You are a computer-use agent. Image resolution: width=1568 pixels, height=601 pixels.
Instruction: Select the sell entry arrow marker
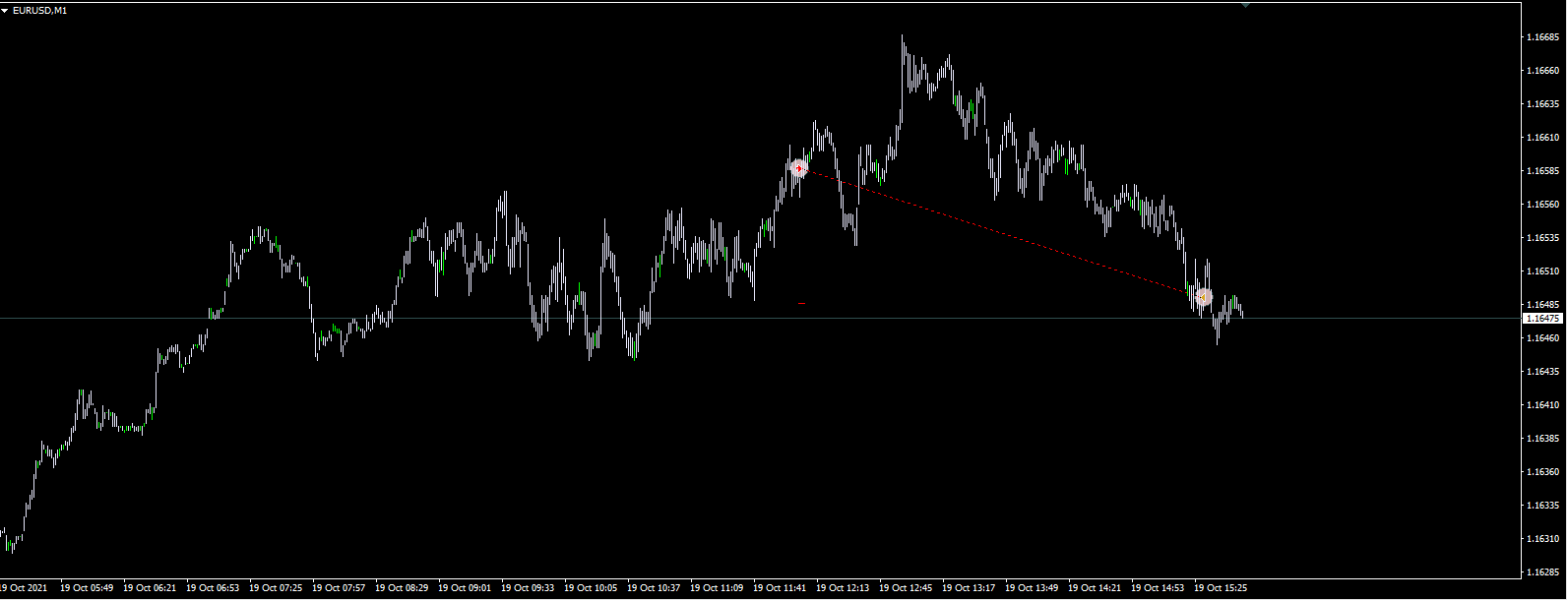coord(799,168)
